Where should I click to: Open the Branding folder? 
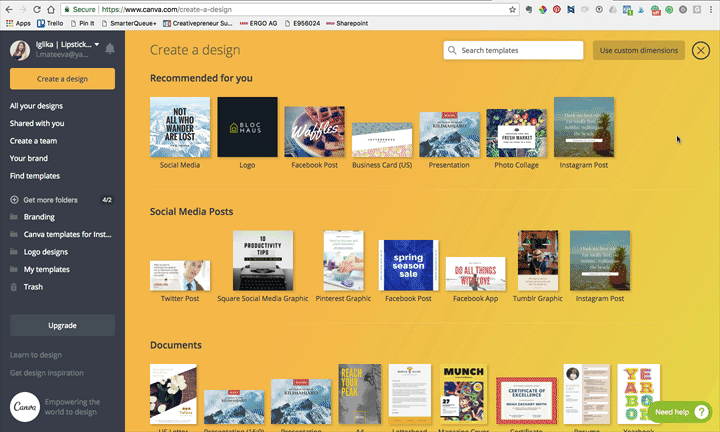coord(39,217)
